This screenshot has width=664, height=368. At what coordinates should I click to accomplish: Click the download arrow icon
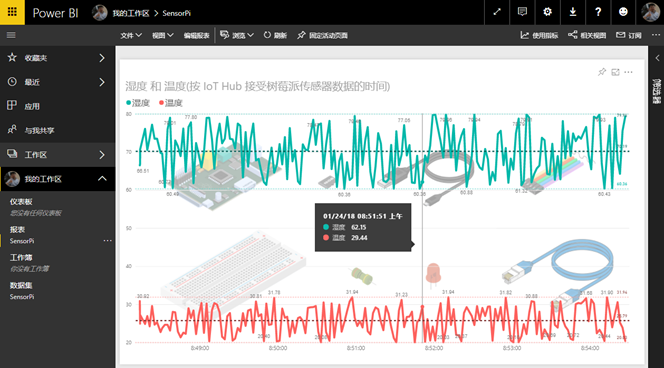pos(573,12)
